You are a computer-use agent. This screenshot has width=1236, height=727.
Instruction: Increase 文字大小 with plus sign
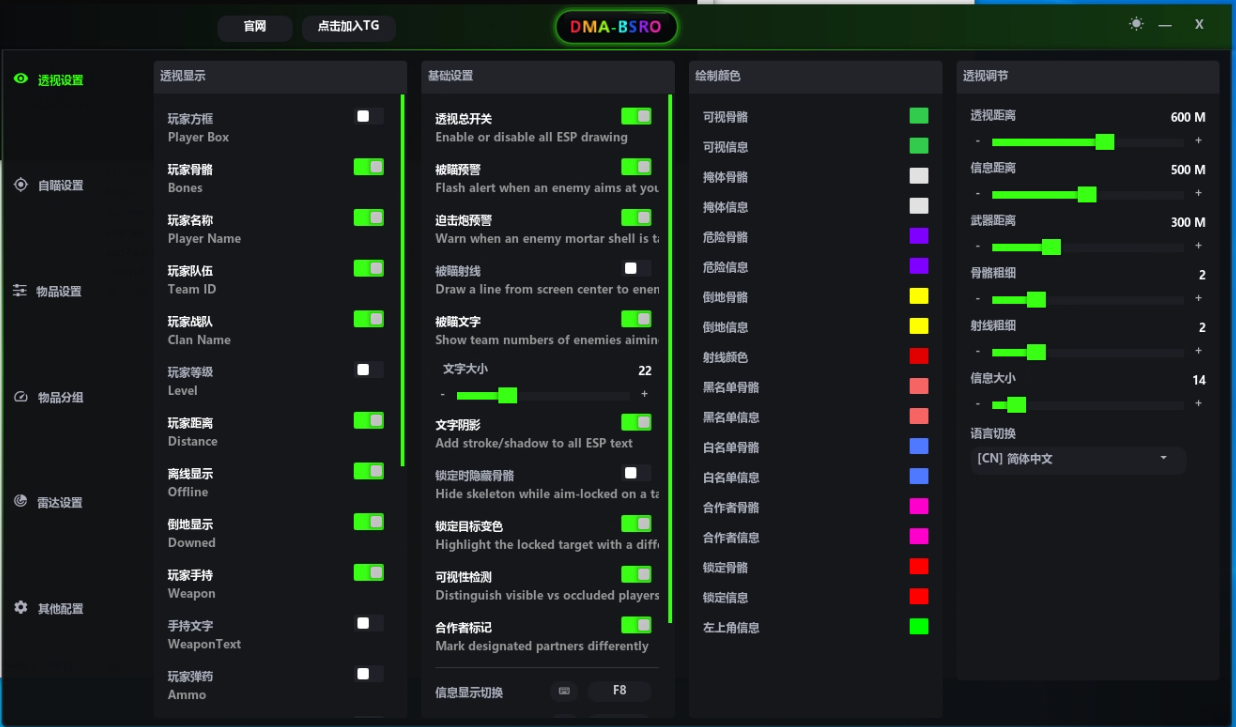(x=644, y=395)
